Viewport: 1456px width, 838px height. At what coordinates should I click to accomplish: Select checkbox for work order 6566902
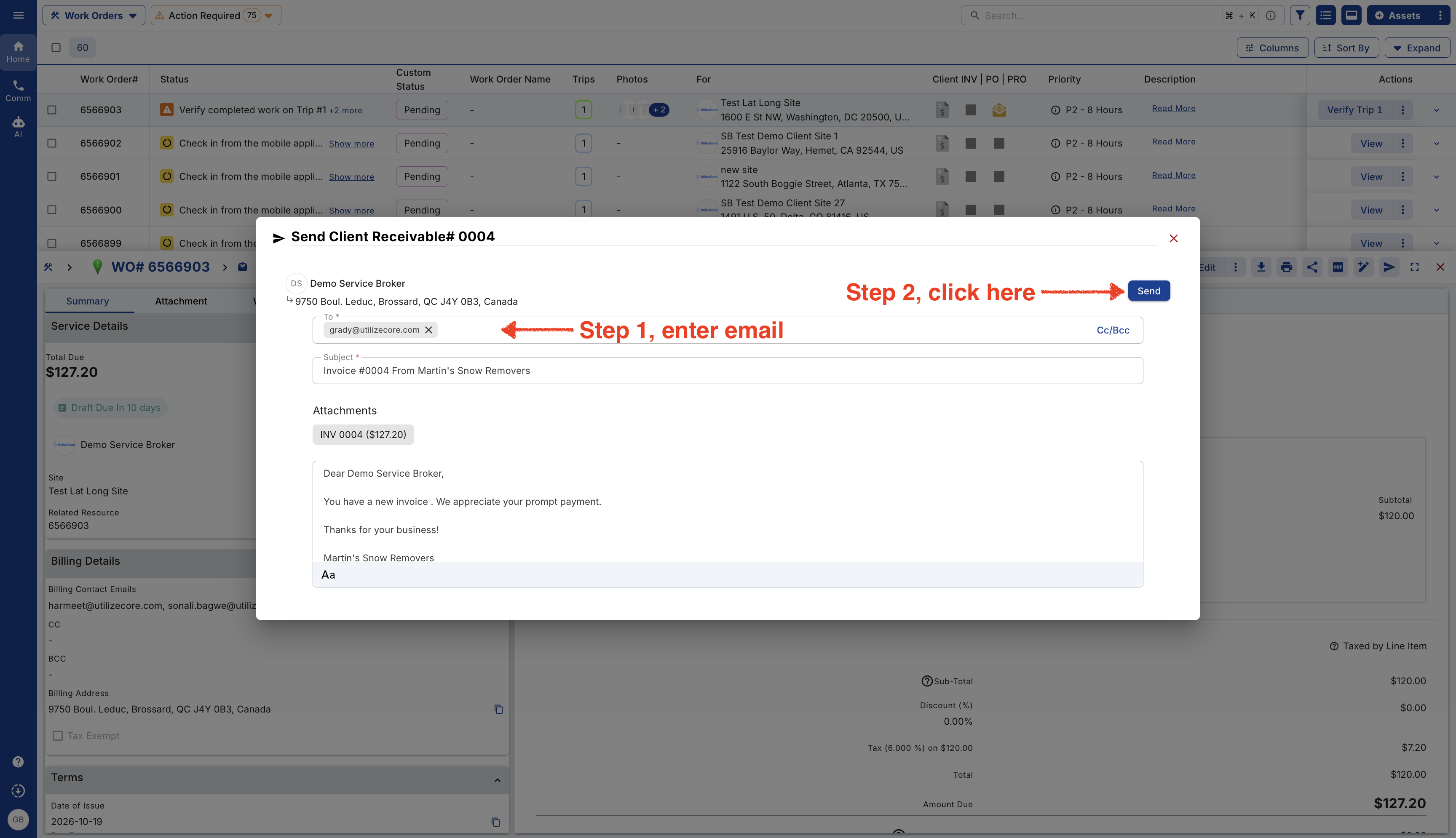[52, 143]
